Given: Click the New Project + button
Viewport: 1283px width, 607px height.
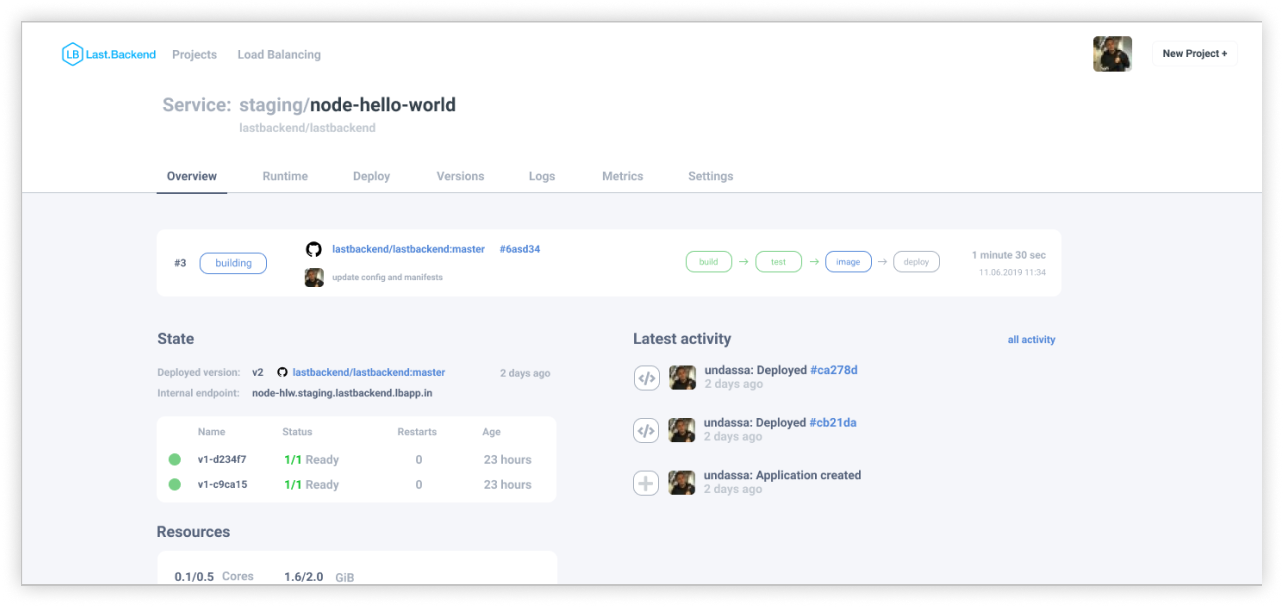Looking at the screenshot, I should (1195, 54).
